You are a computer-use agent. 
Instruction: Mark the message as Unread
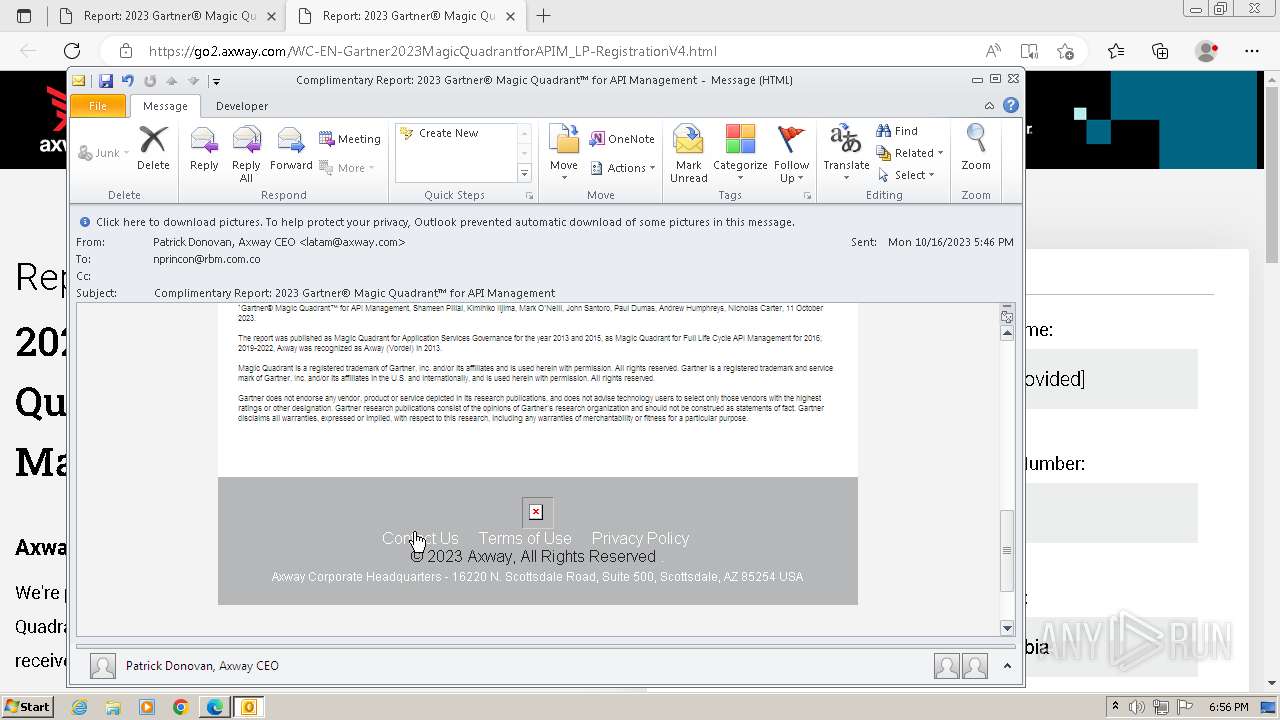688,154
